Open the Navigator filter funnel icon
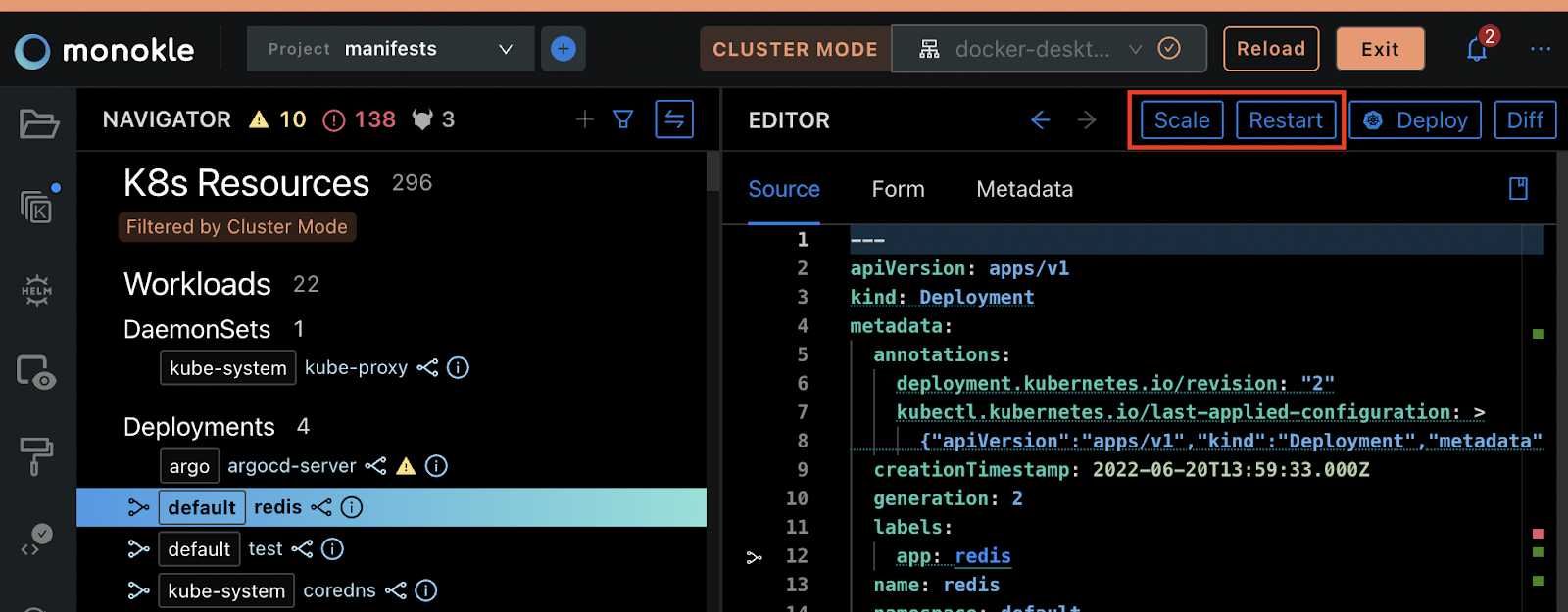Screen dimensions: 1568x612 pos(623,119)
